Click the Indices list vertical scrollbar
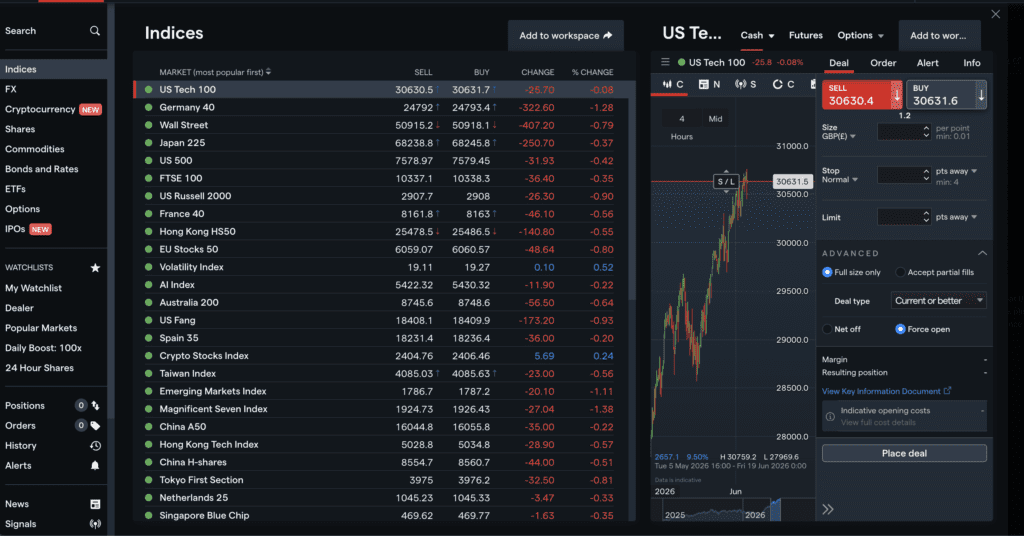 [x=632, y=199]
